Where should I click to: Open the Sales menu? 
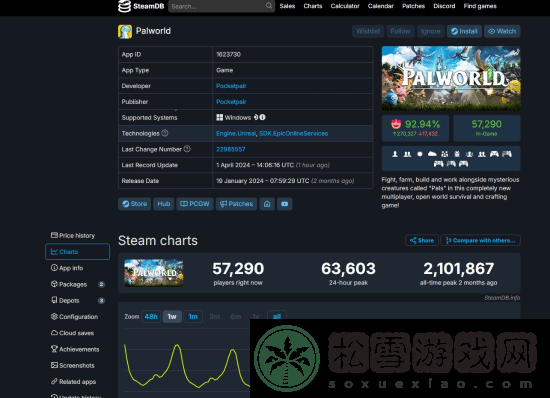[287, 6]
